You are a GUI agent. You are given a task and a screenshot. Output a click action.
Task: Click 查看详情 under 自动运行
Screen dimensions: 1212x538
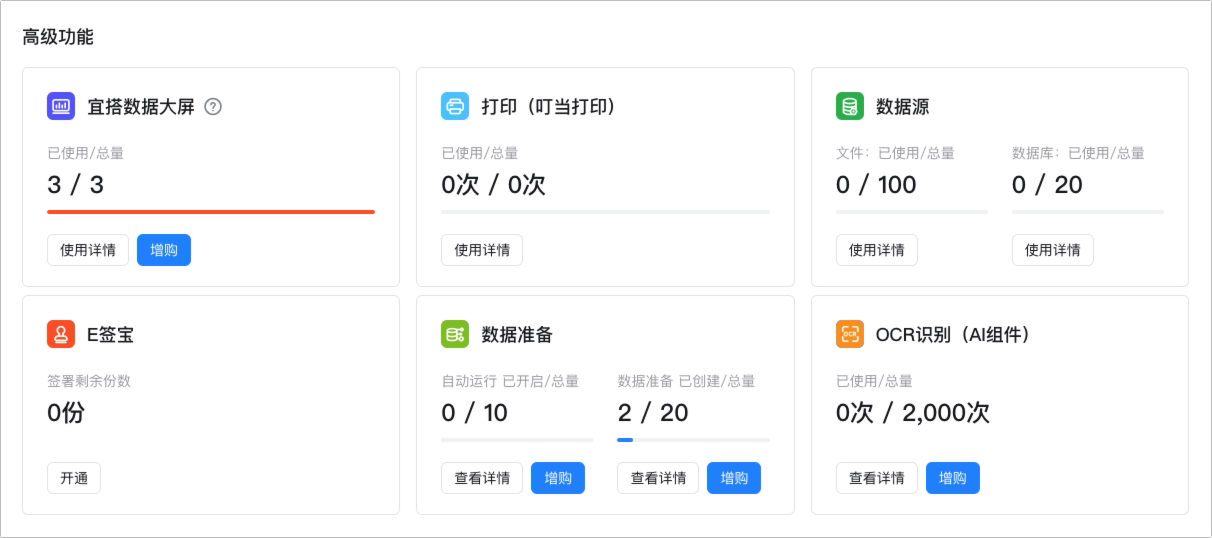(482, 478)
